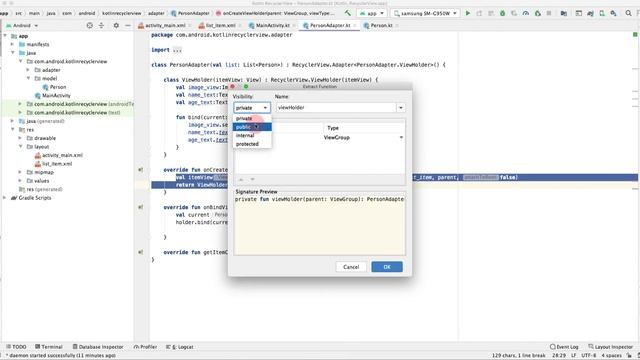Collapse the layout folder node
Screen dimensions: 640x360
(x=20, y=147)
